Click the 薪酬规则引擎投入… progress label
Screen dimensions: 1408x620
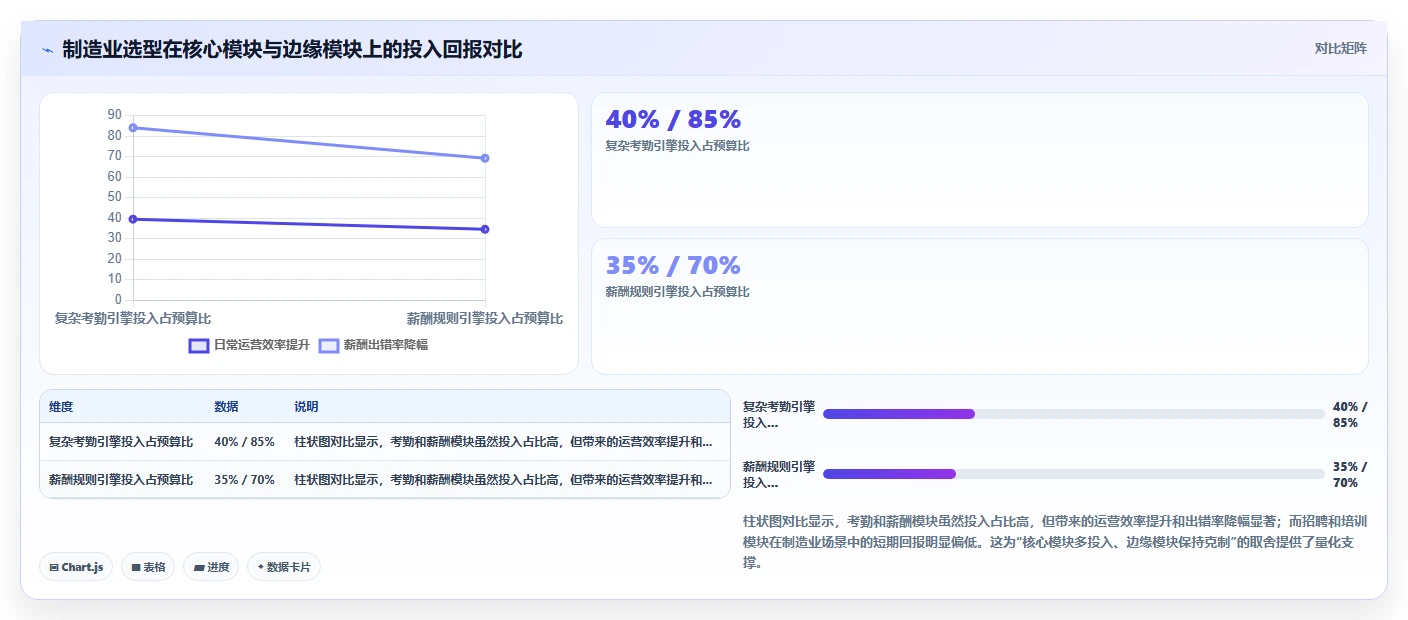tap(779, 475)
